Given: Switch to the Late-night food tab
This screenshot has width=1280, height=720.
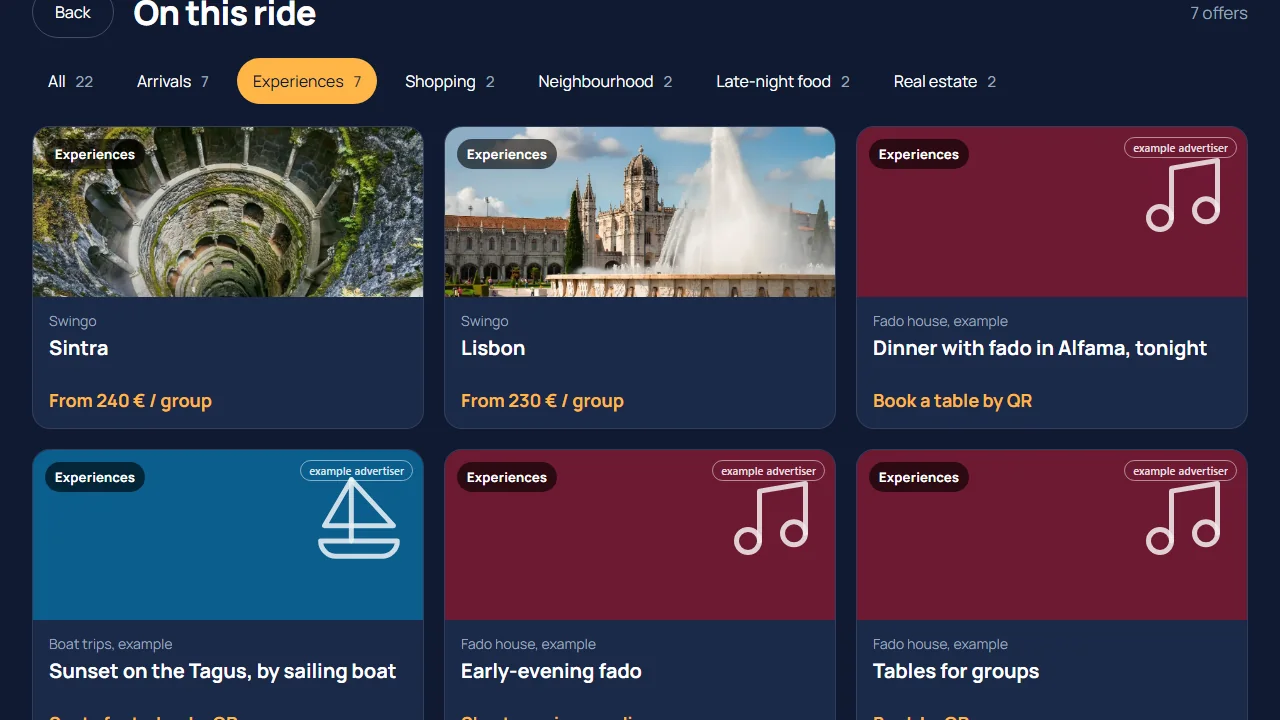Looking at the screenshot, I should [x=783, y=81].
